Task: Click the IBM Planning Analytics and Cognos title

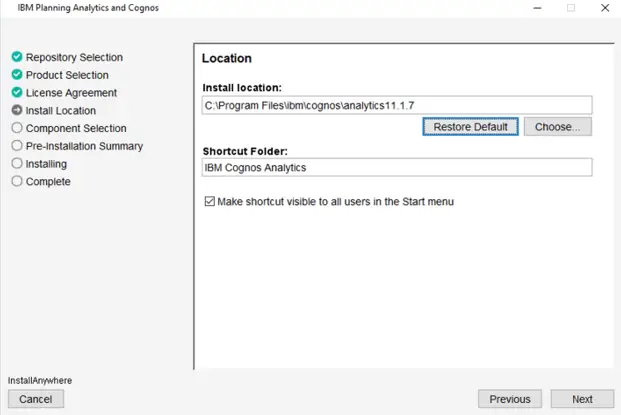Action: (88, 8)
